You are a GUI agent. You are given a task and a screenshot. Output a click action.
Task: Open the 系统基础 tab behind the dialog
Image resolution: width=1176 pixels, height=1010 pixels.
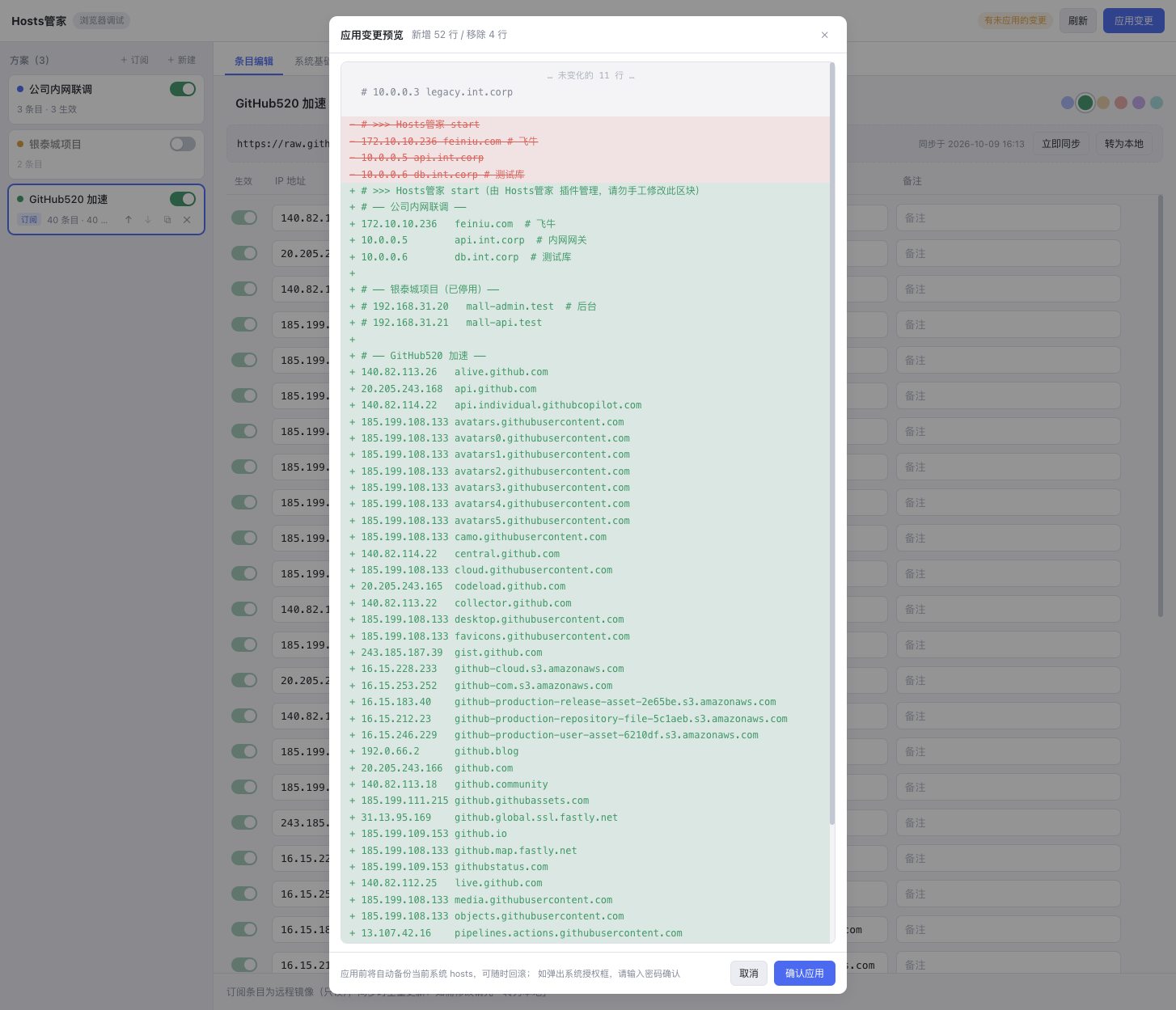pos(312,61)
